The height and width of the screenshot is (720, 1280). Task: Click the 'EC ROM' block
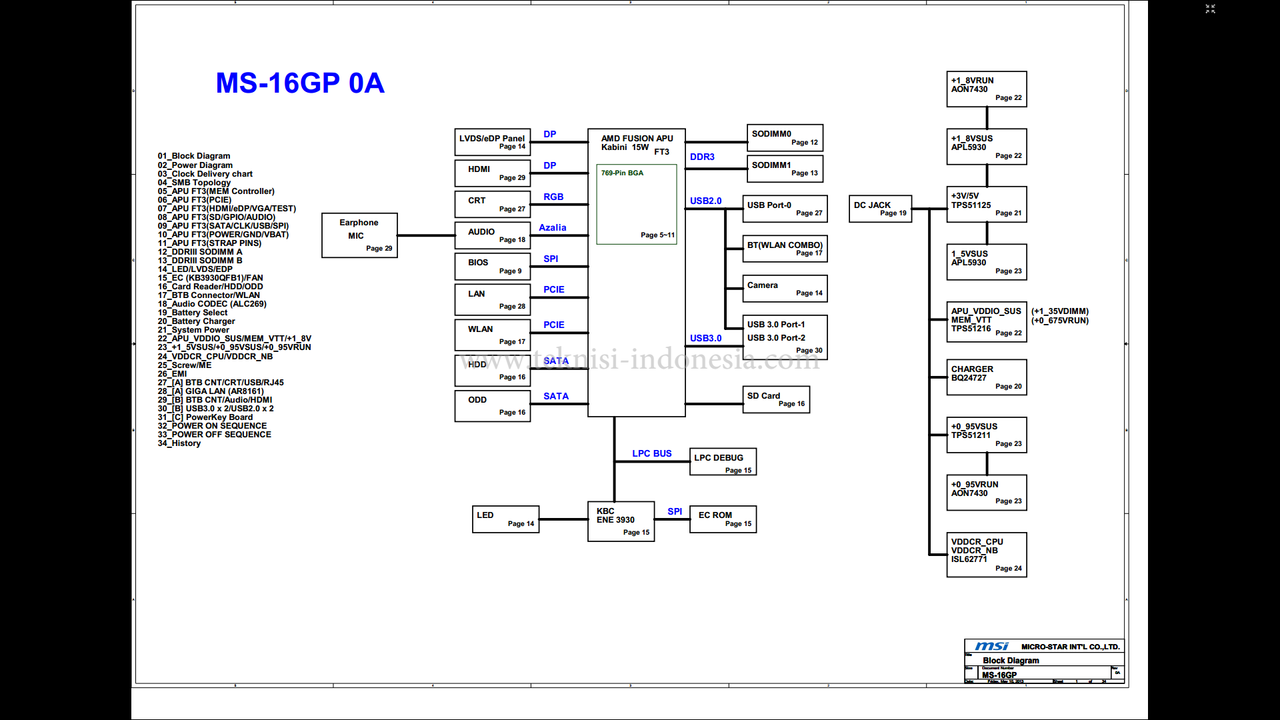coord(723,519)
